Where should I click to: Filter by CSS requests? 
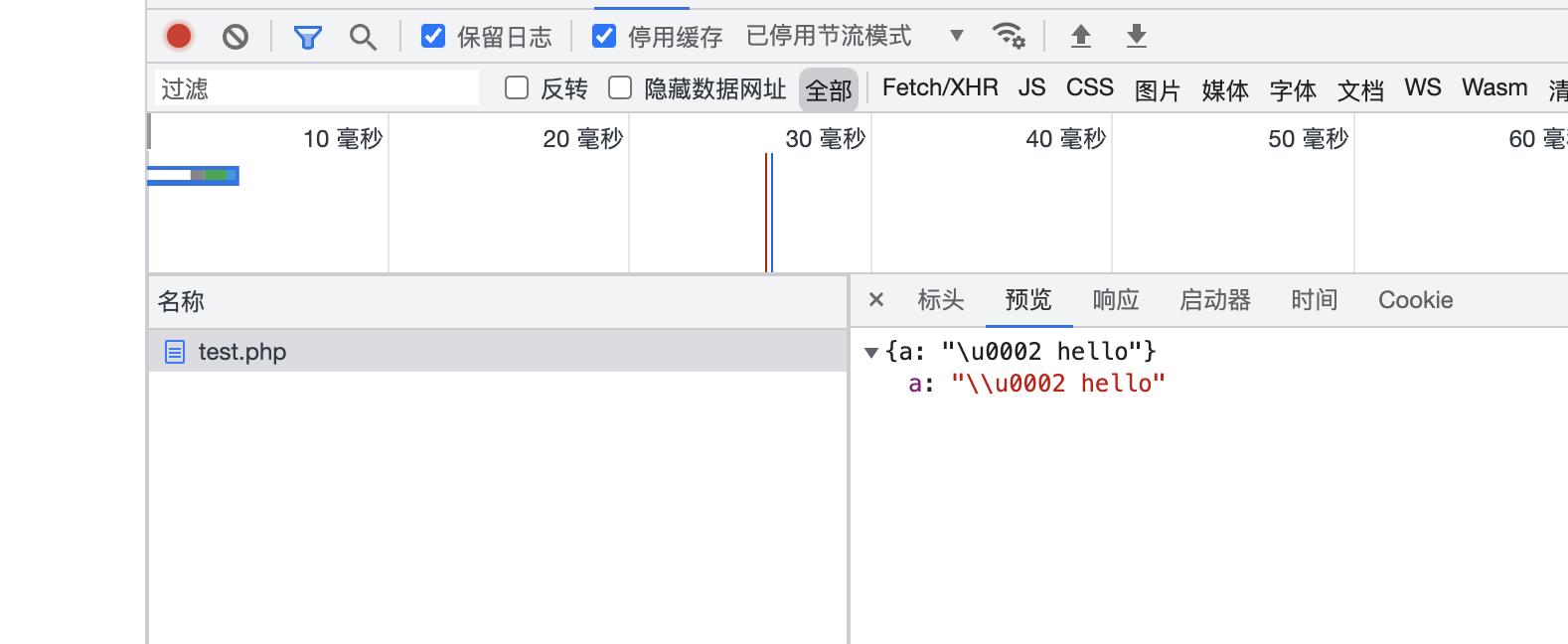coord(1090,87)
